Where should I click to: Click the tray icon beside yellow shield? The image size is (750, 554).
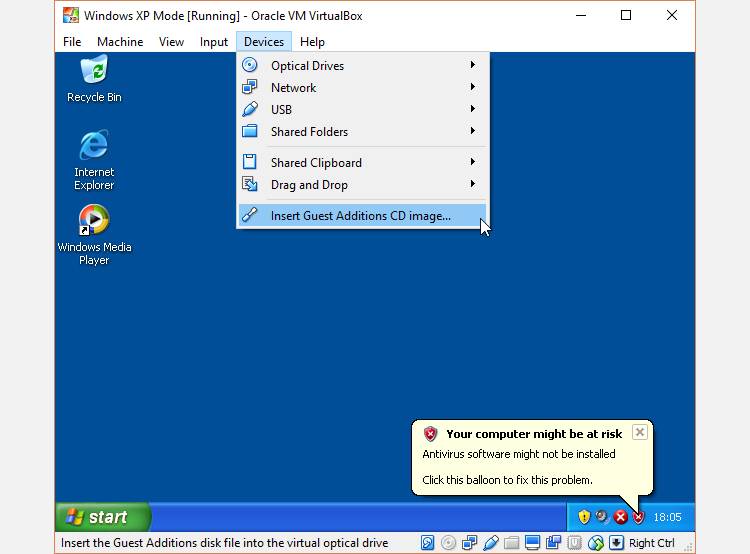click(602, 517)
